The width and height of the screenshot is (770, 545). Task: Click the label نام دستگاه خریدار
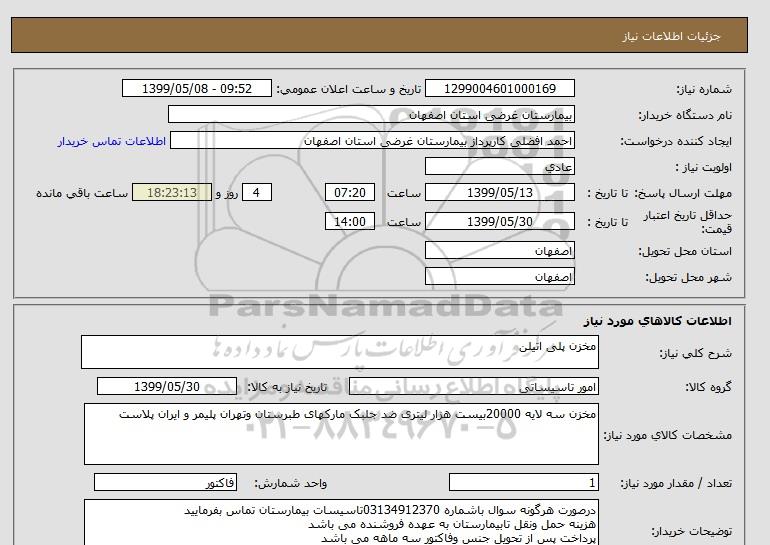click(x=685, y=115)
